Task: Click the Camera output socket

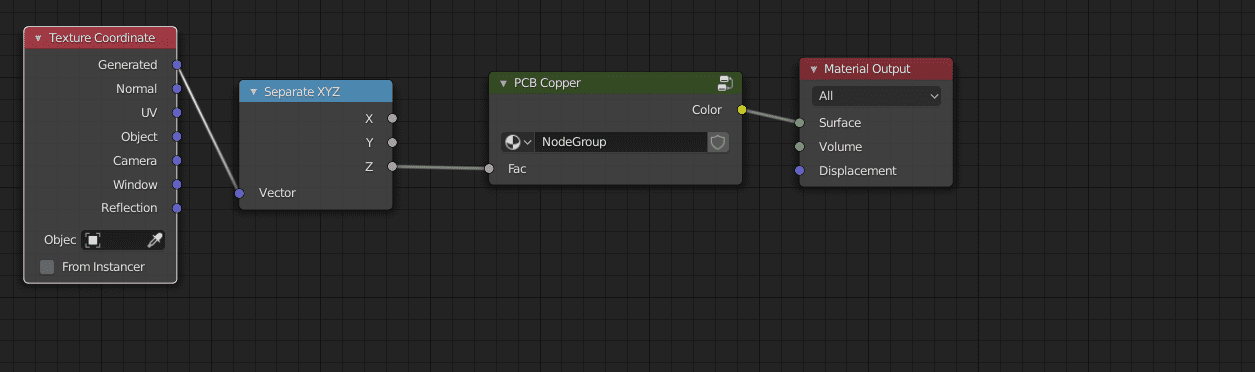Action: 177,161
